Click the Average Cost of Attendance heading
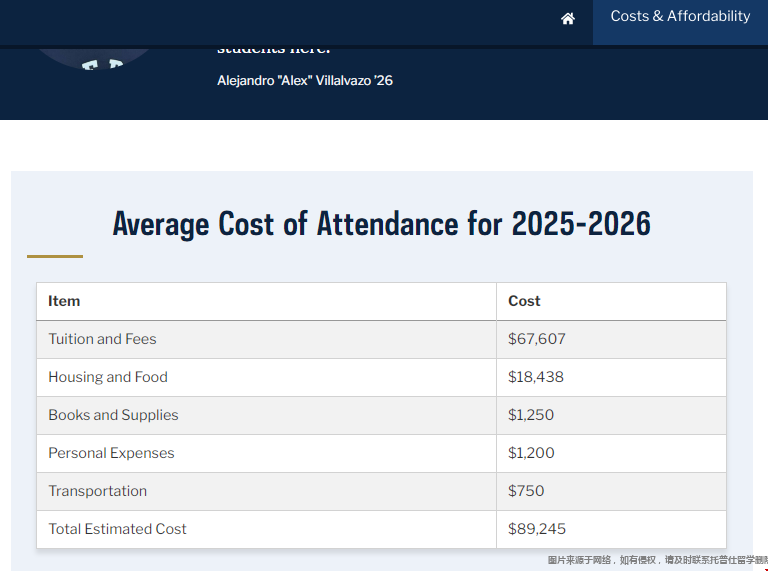 pyautogui.click(x=381, y=223)
